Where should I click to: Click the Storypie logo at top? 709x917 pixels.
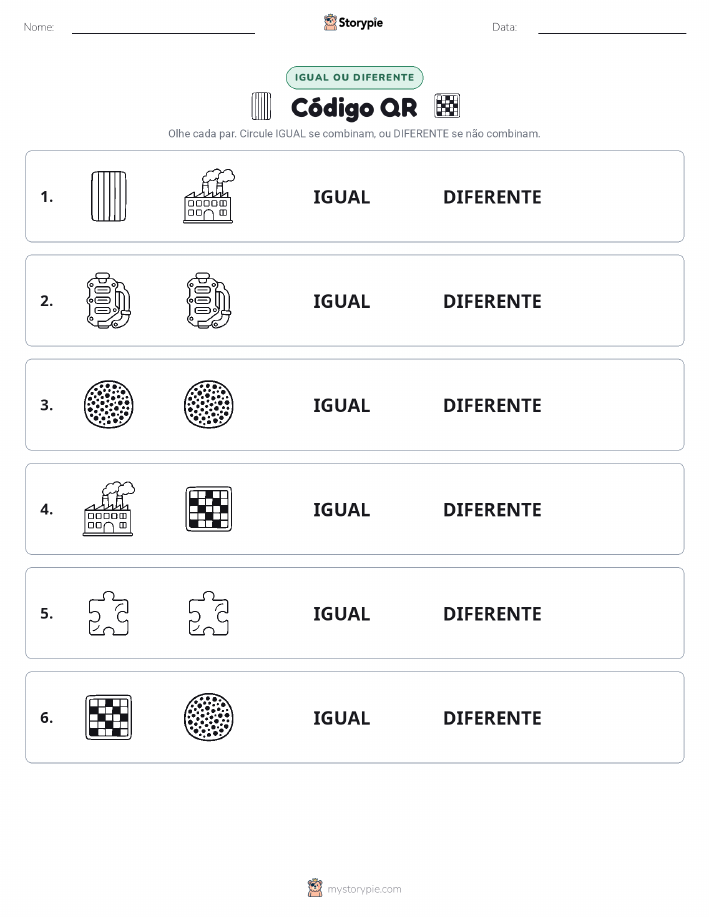point(353,23)
